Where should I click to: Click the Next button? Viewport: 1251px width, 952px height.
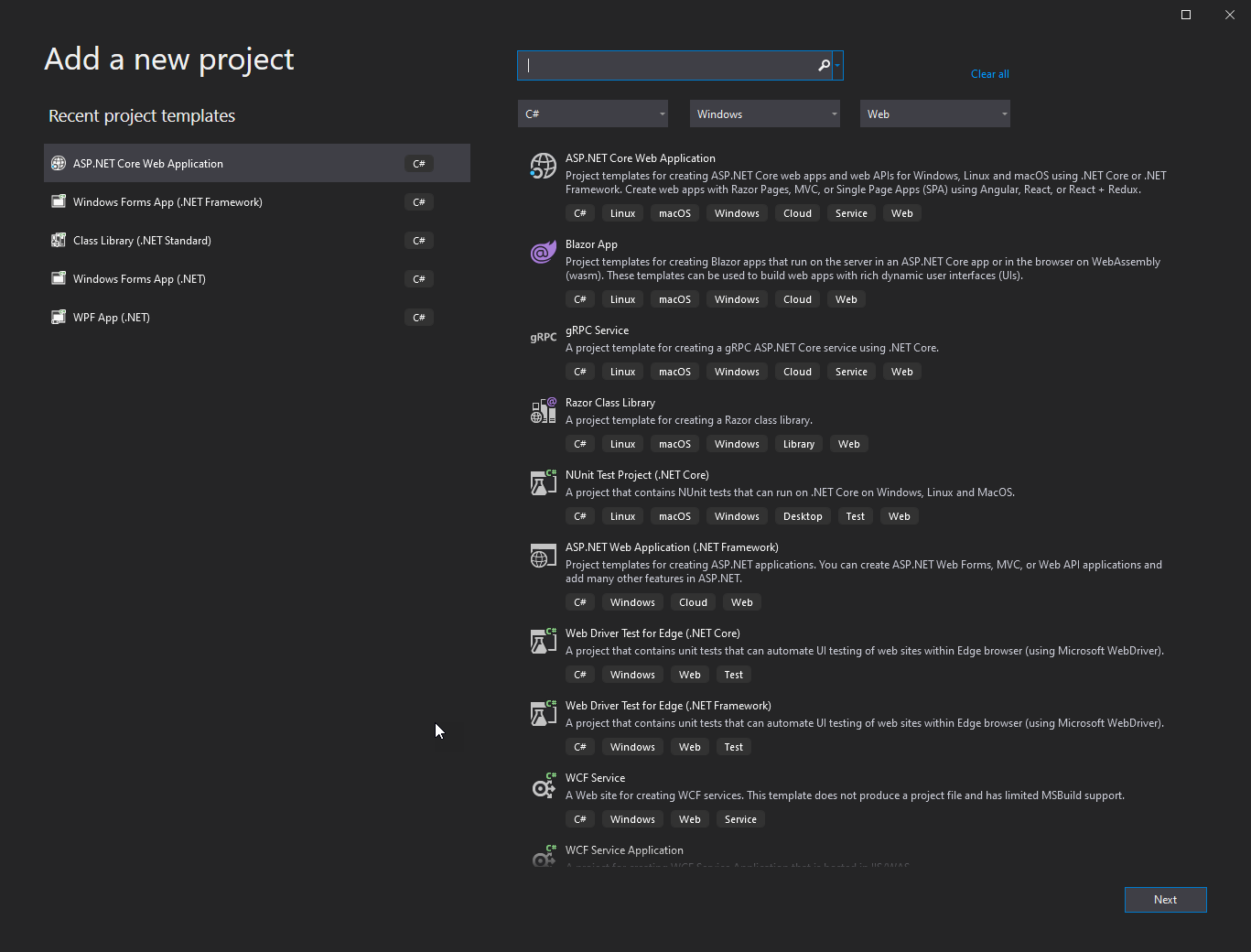(x=1166, y=900)
